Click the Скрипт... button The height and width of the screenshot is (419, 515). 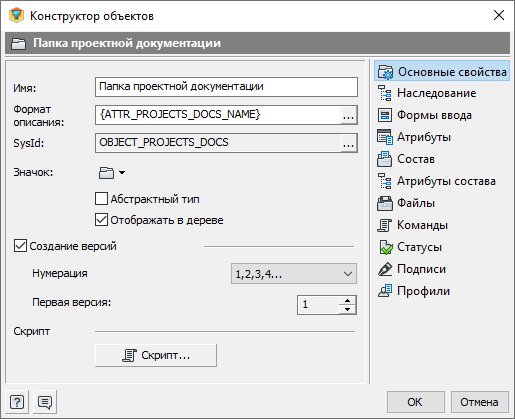pyautogui.click(x=156, y=355)
